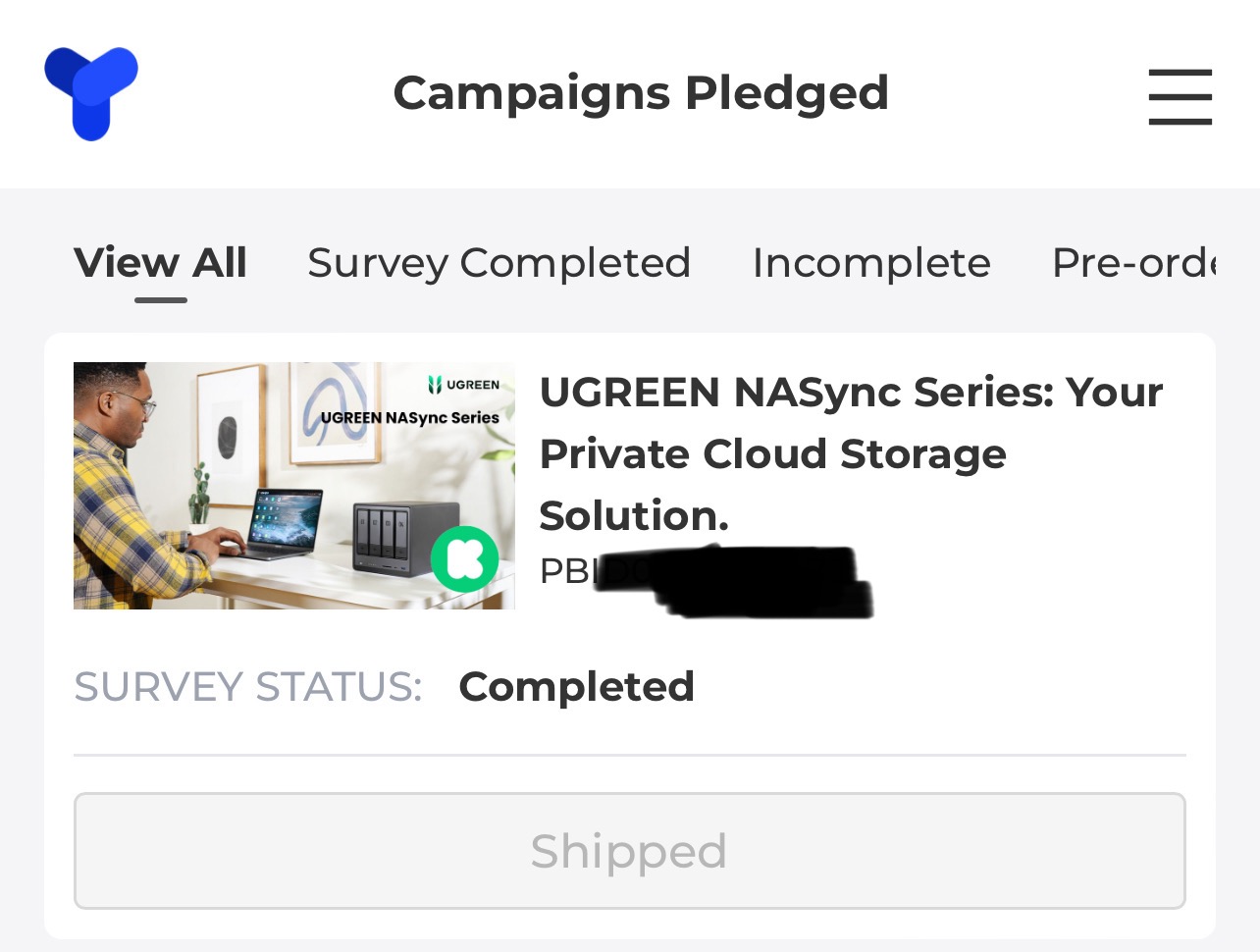Click the 'UGREEN NASync Series' text on the thumbnail

(x=409, y=417)
